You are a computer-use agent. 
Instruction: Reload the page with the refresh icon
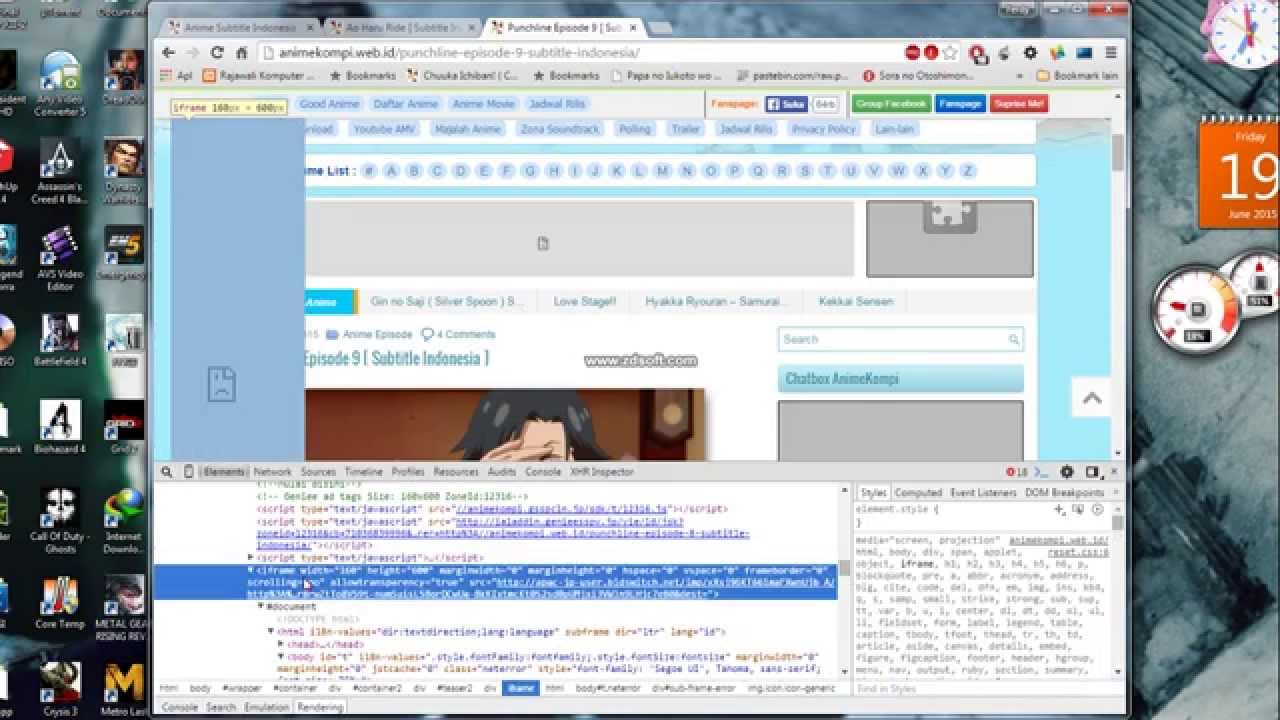(217, 53)
